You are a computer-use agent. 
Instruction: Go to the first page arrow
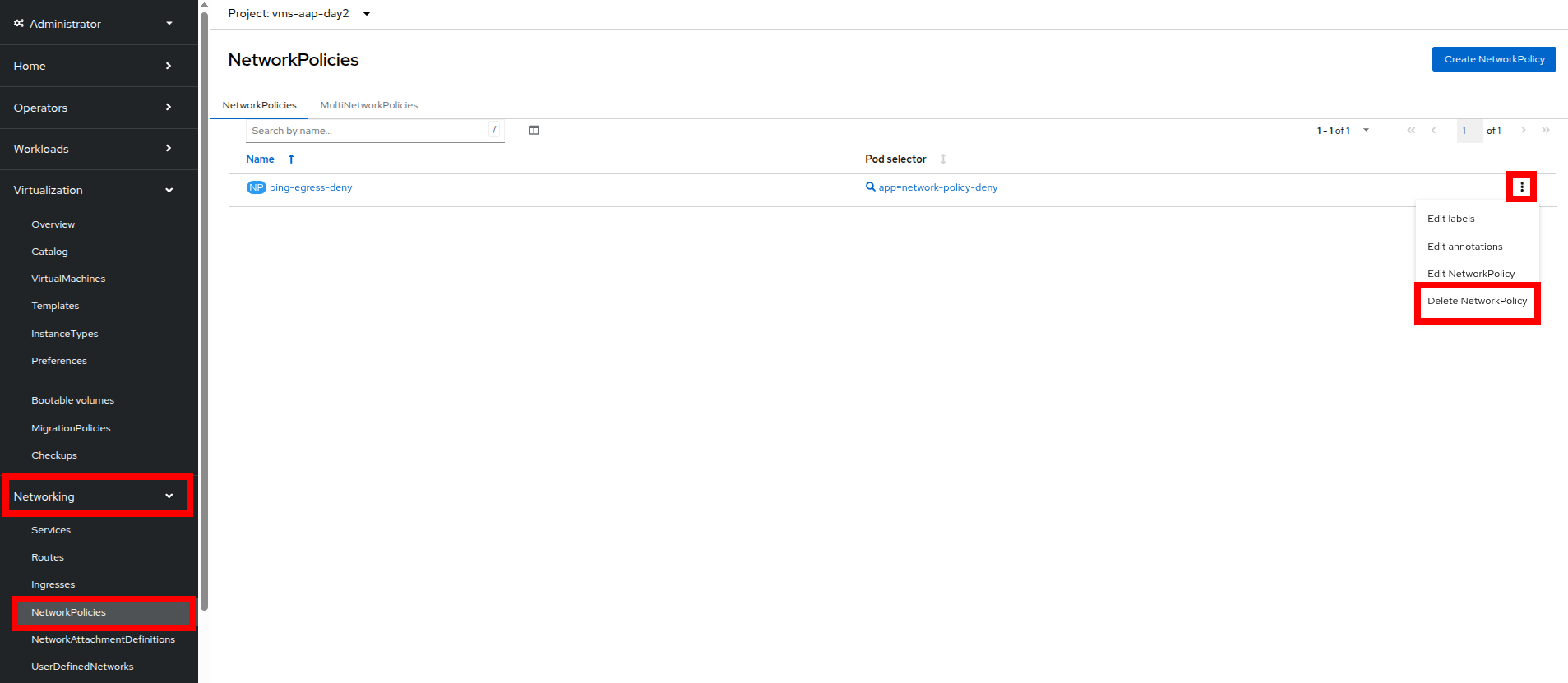click(1411, 131)
